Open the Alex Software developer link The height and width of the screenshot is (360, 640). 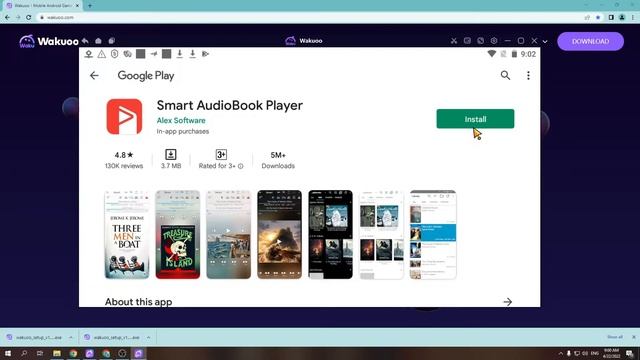[x=181, y=120]
